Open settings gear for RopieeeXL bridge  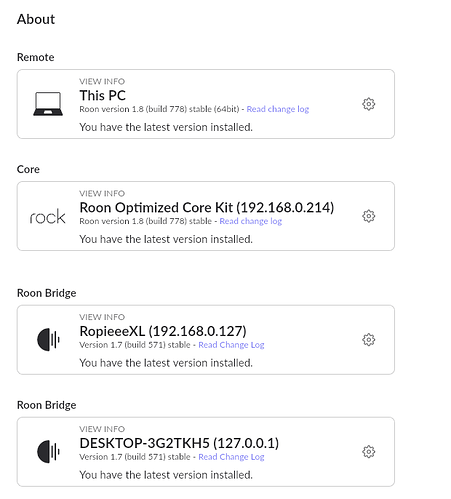click(x=368, y=340)
